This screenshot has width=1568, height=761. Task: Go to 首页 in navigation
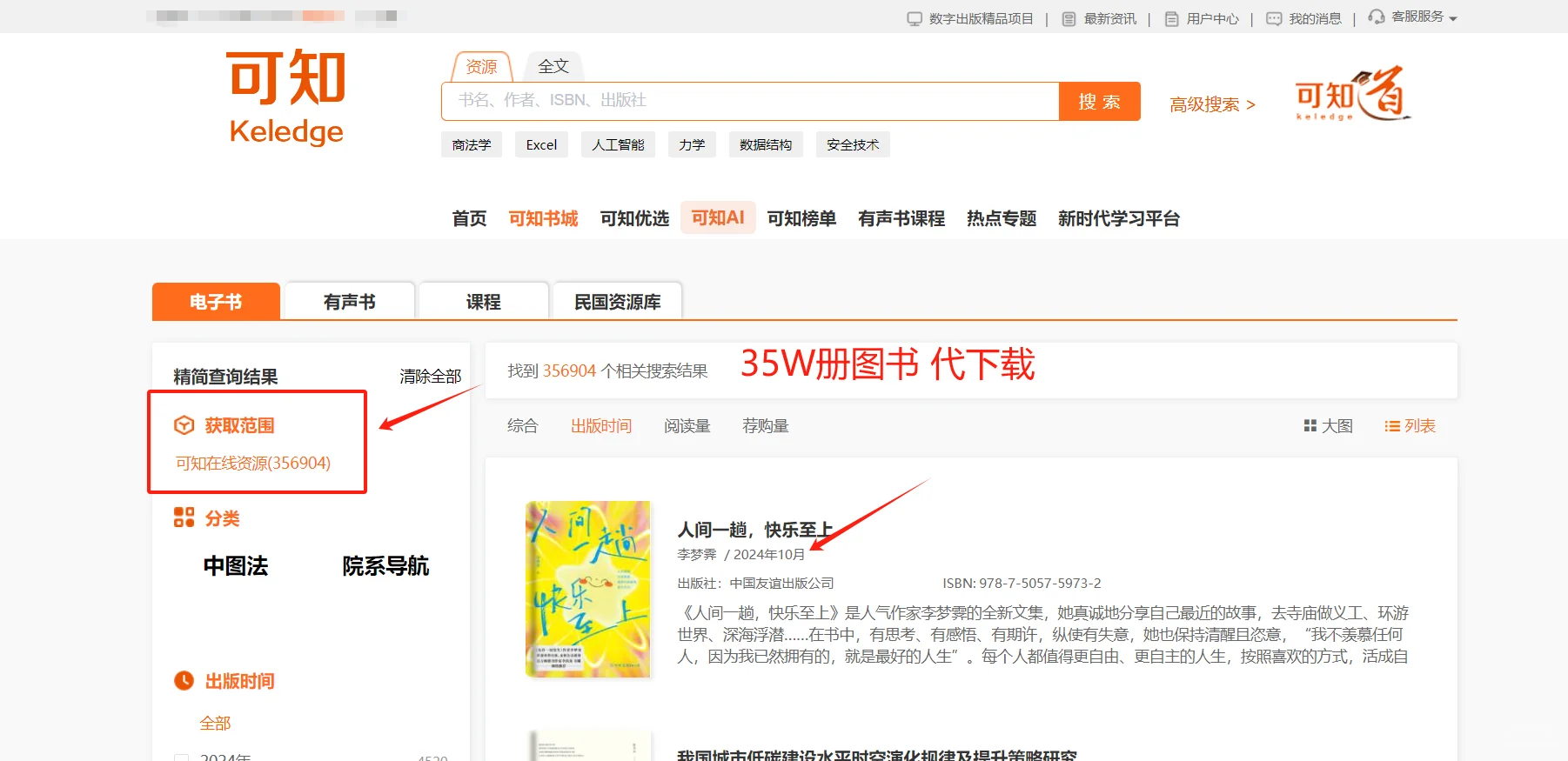[470, 218]
